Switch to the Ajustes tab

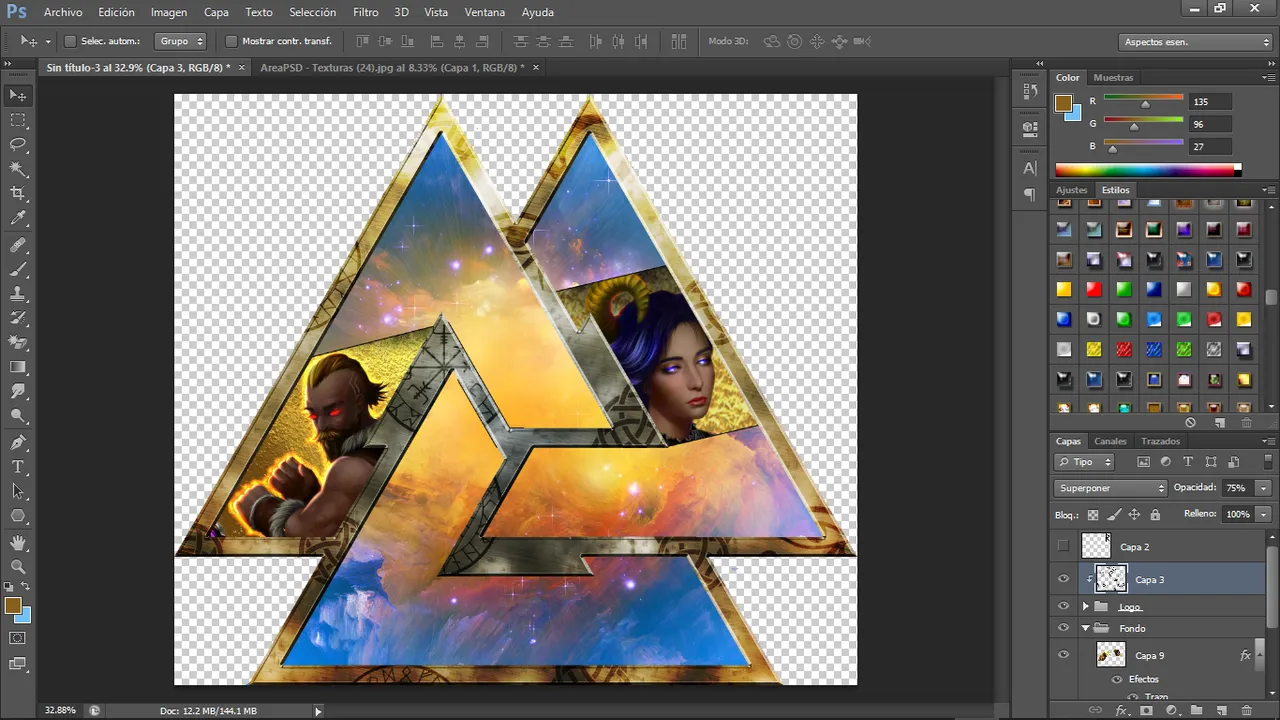click(x=1071, y=190)
